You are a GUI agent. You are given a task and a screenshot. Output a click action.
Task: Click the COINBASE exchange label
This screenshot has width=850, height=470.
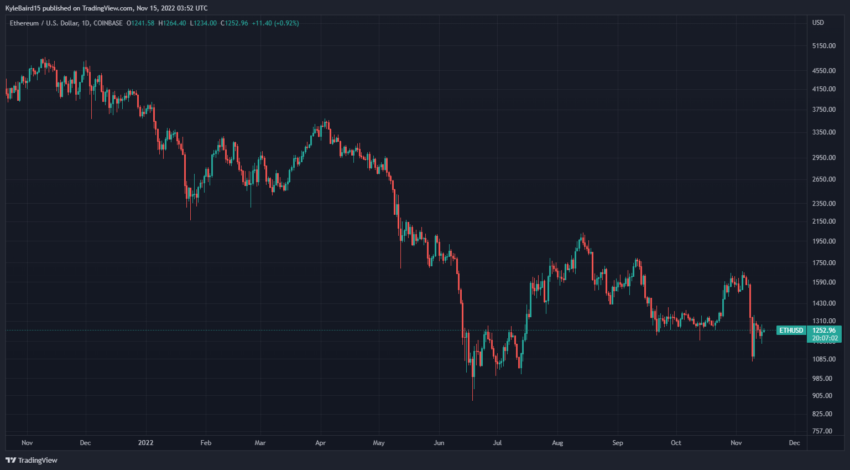click(x=108, y=23)
